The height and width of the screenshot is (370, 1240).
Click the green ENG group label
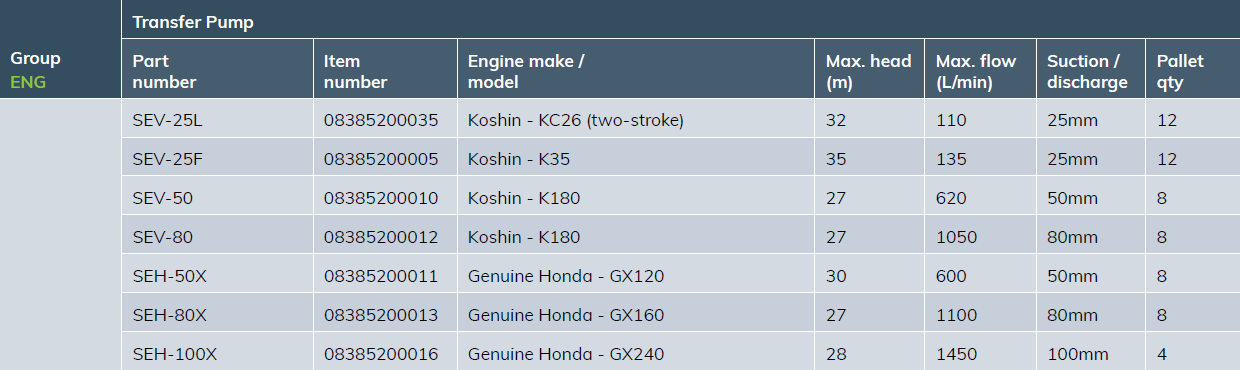pos(28,82)
